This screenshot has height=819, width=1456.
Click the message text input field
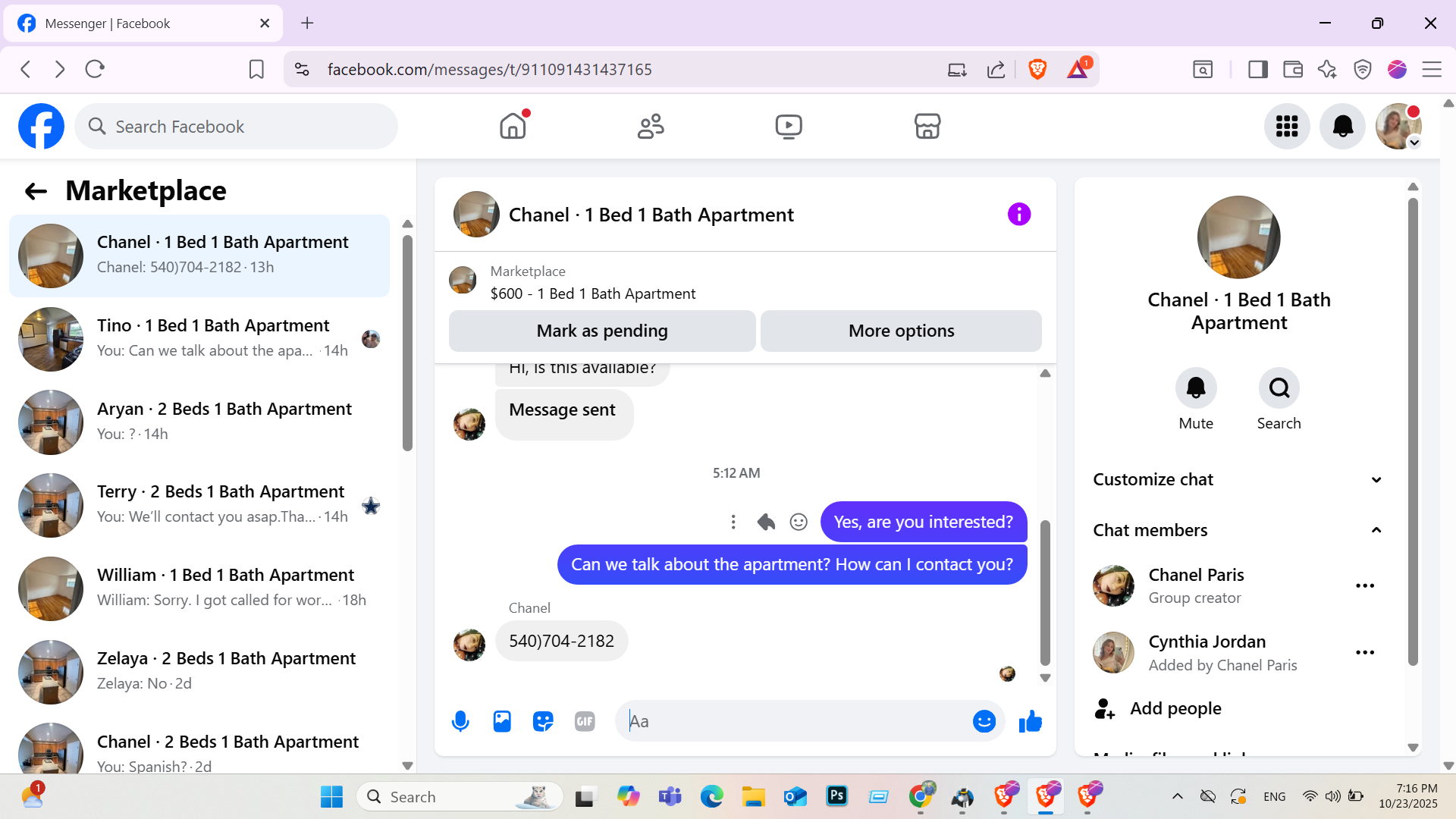[x=796, y=721]
